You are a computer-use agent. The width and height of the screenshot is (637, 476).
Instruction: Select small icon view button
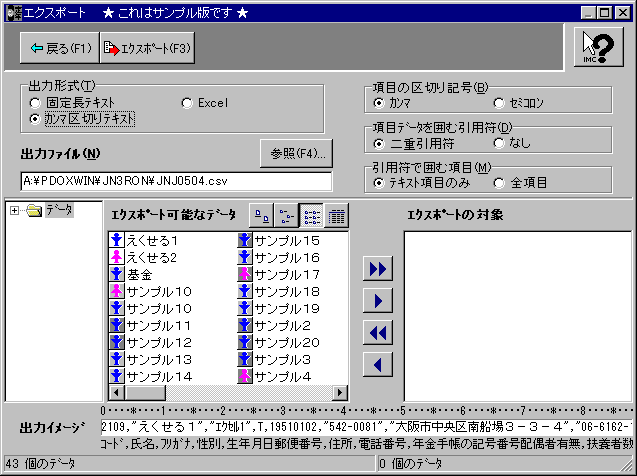click(x=286, y=216)
